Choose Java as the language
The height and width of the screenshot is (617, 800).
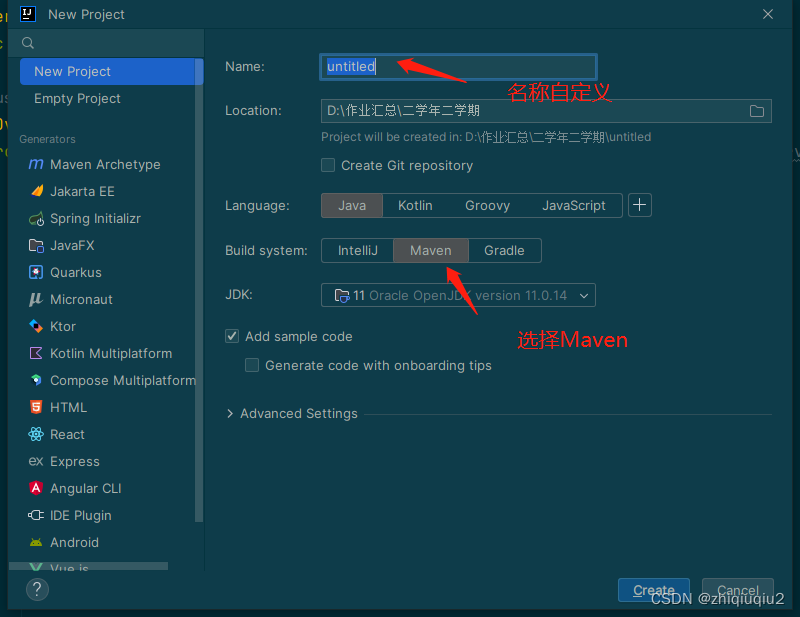point(352,206)
